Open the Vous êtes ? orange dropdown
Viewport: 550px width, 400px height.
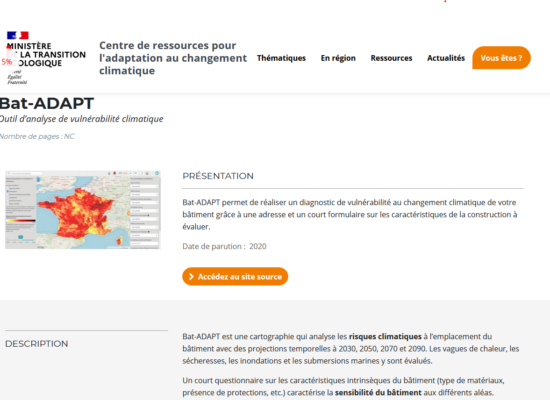tap(501, 58)
